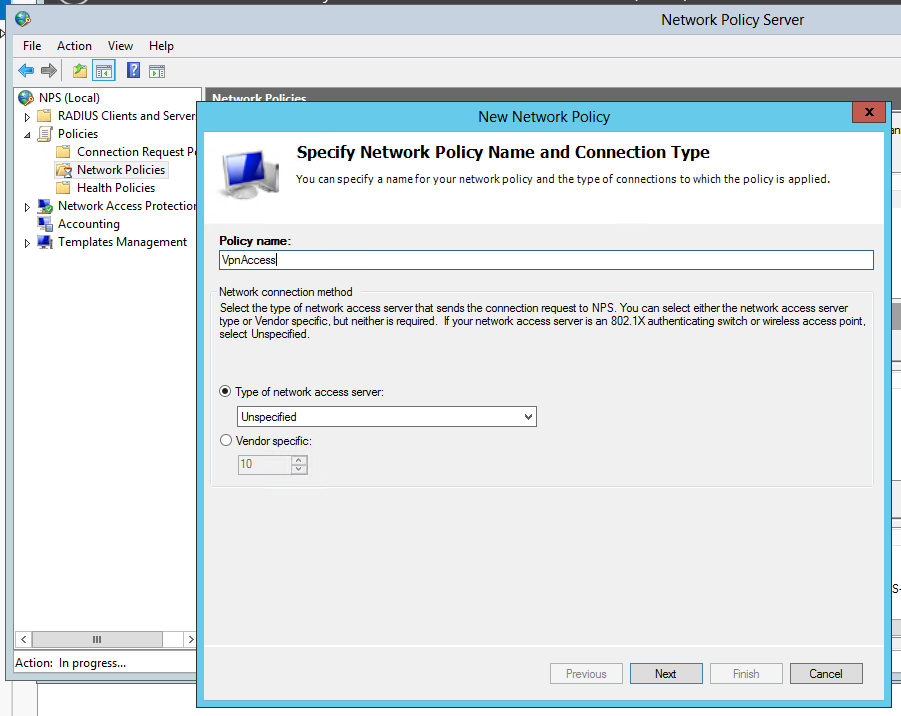Screen dimensions: 901x716
Task: Decrease the Vendor specific value spinner
Action: (299, 469)
